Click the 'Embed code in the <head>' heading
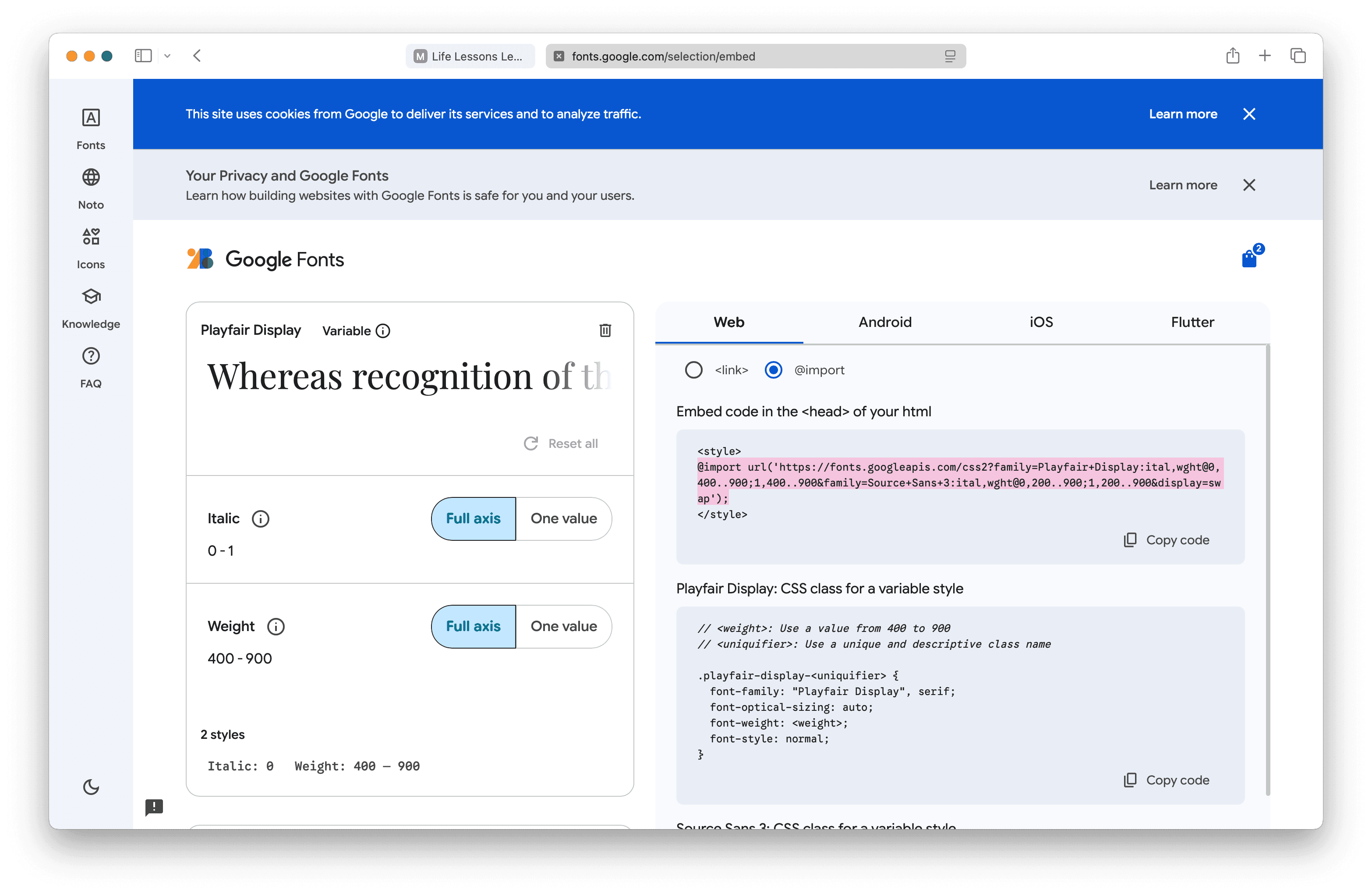This screenshot has width=1372, height=894. pos(803,412)
